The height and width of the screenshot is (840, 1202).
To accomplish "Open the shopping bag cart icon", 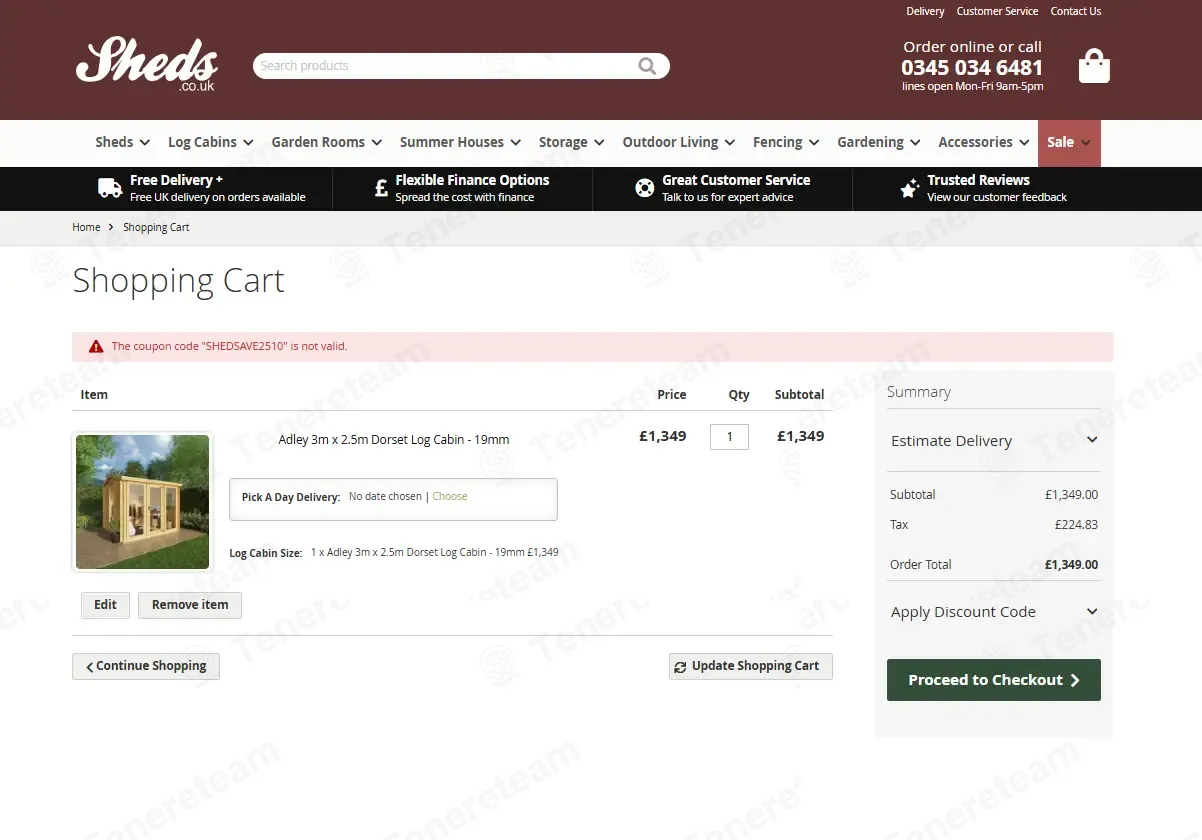I will coord(1094,66).
